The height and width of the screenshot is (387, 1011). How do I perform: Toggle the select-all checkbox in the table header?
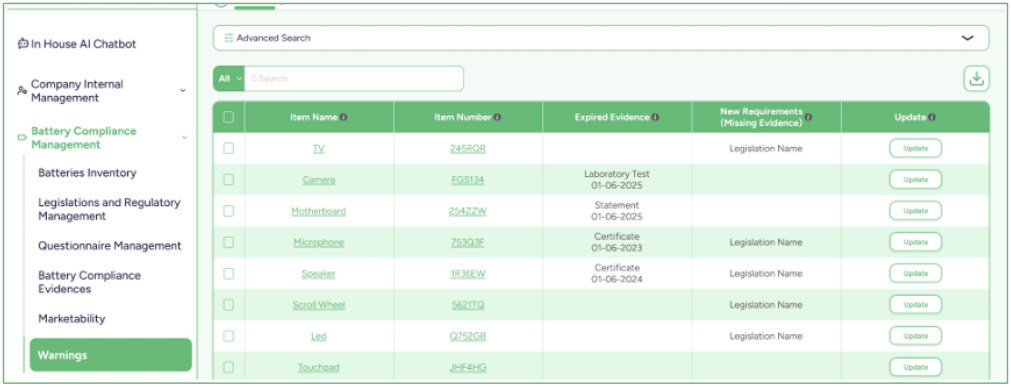[x=228, y=117]
